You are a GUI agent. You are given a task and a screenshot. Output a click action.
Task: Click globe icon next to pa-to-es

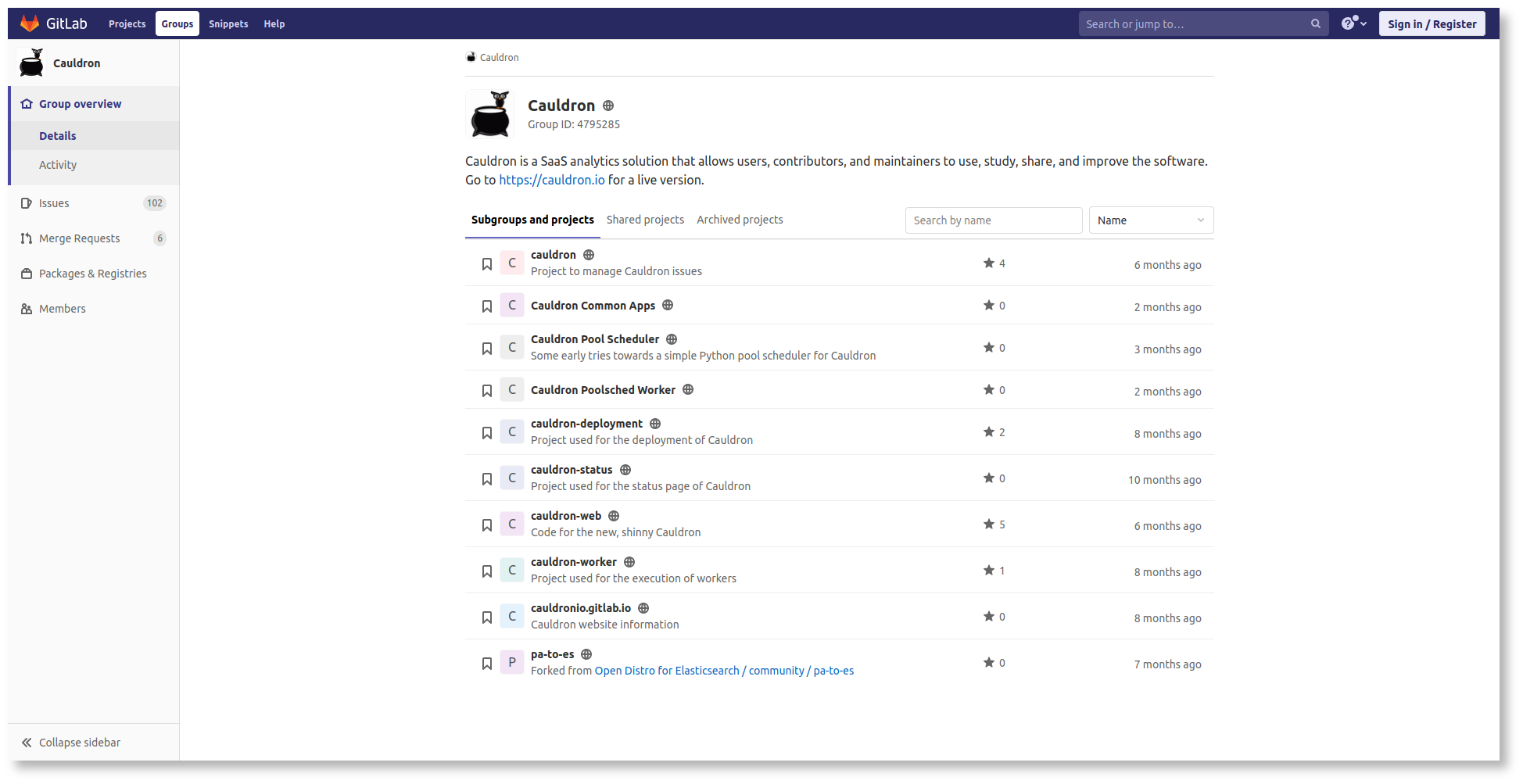[586, 654]
